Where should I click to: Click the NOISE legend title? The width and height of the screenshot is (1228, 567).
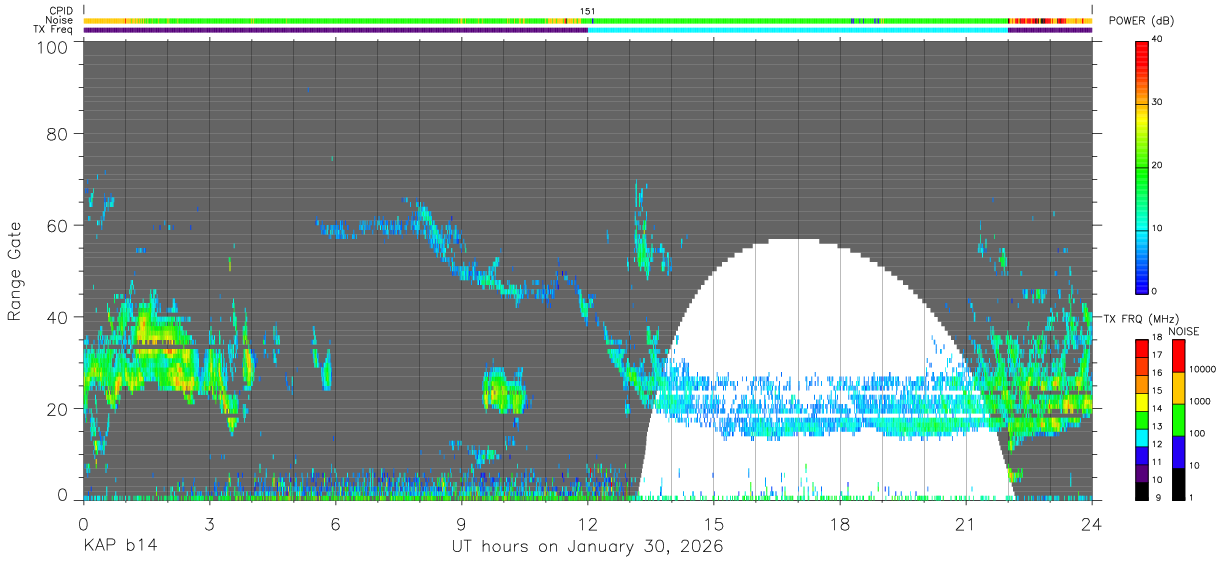point(1183,331)
